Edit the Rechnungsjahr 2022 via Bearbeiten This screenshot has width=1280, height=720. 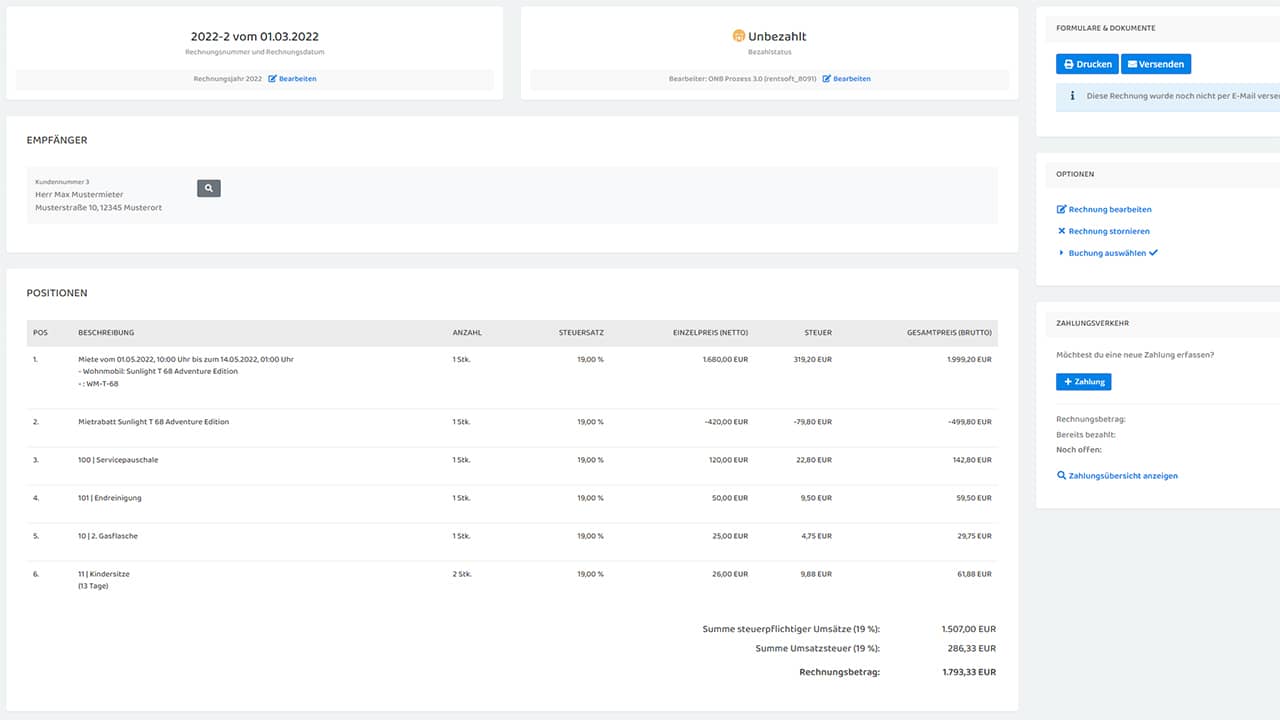point(292,79)
